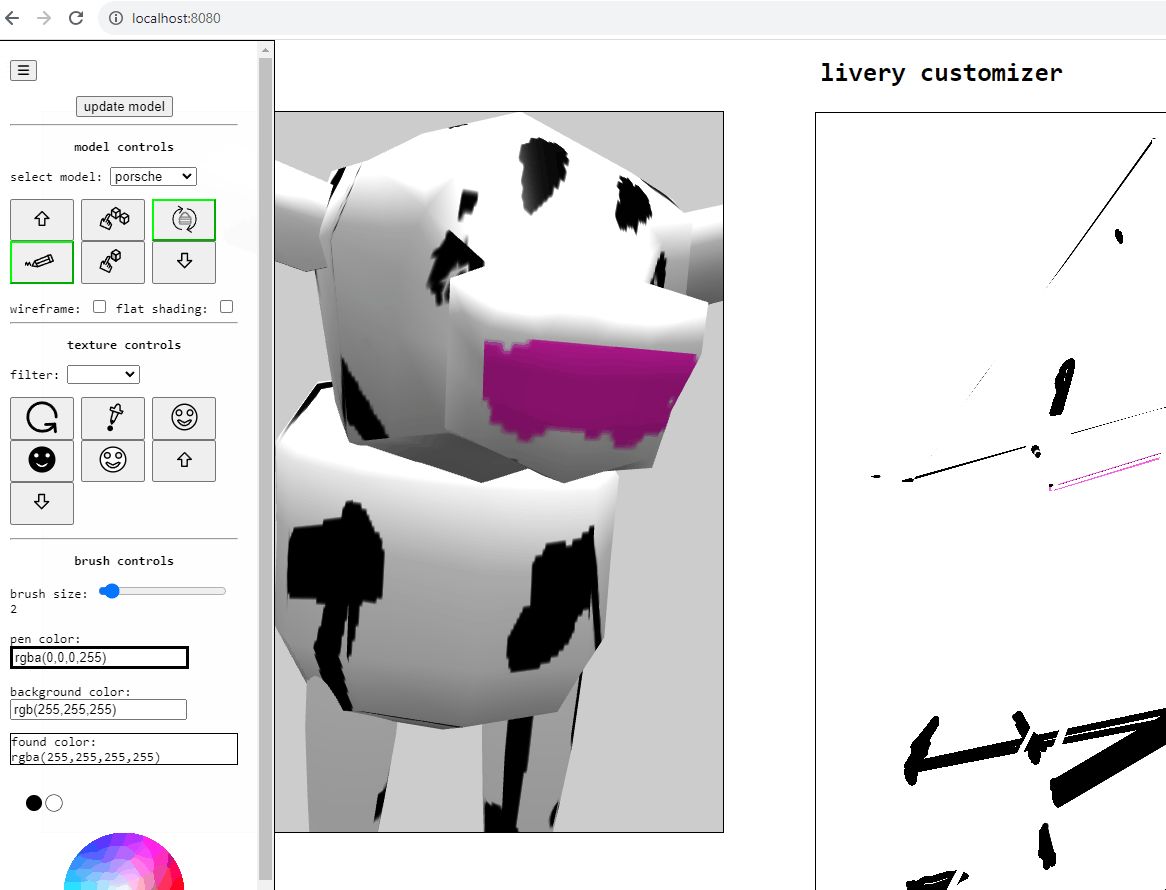Click the circular reset arrow in texture controls
Screen dimensions: 1166x890
(x=42, y=418)
